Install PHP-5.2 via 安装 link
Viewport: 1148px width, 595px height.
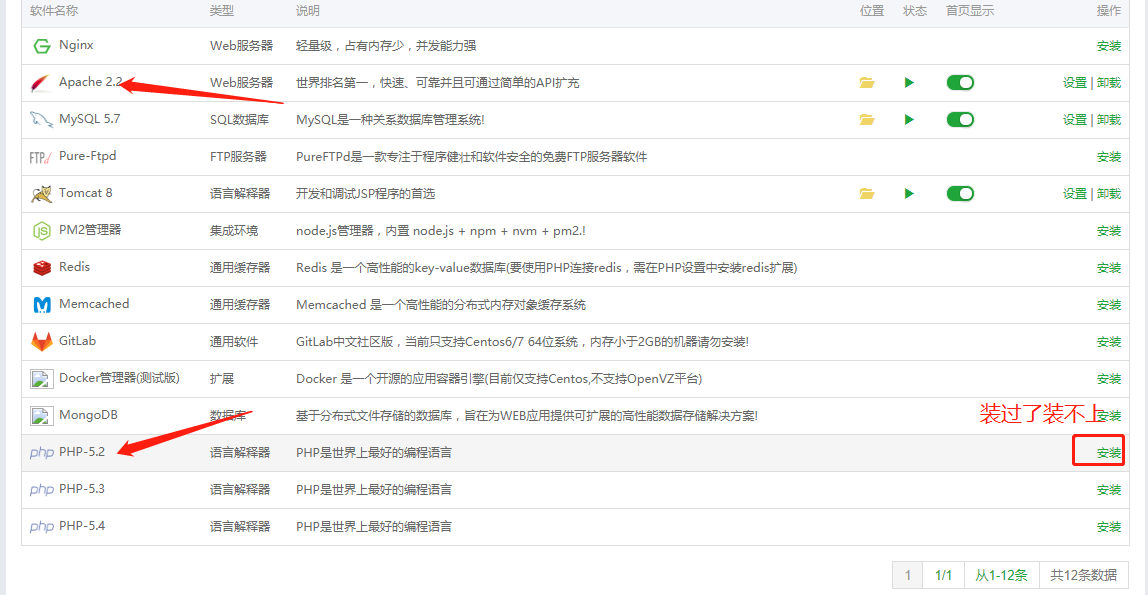point(1108,453)
